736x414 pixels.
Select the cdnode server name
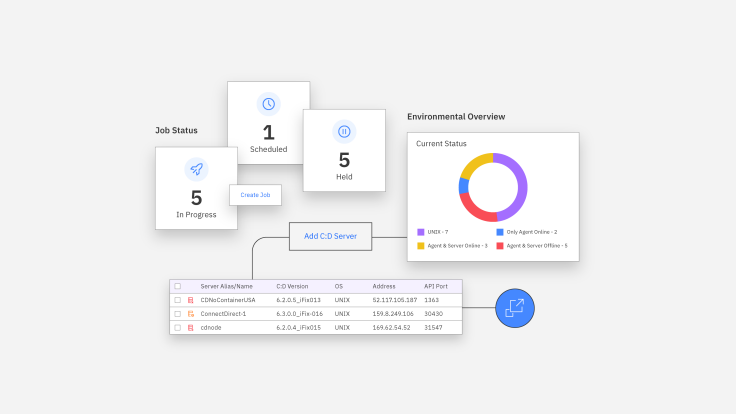(x=211, y=328)
